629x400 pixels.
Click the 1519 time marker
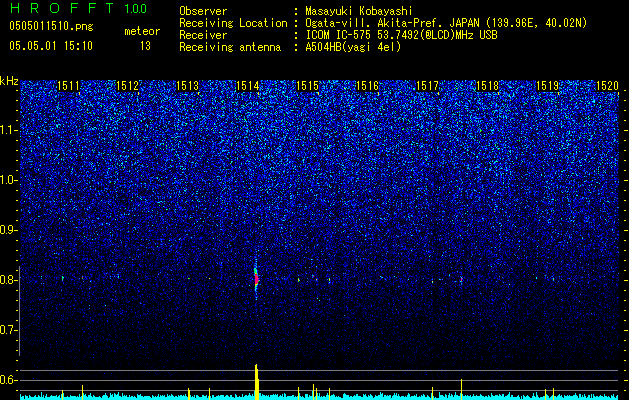pos(547,85)
